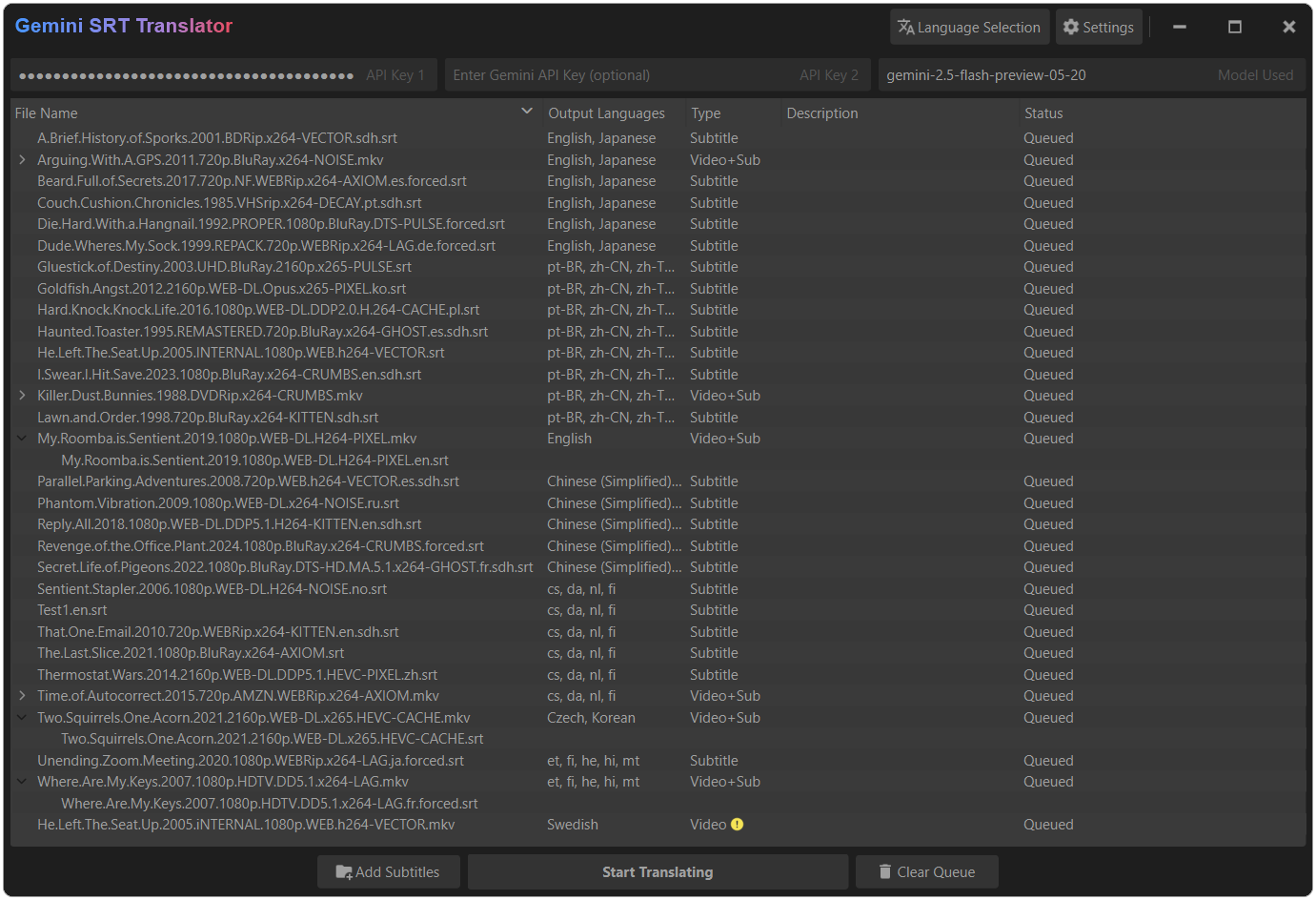Collapse the Where.Are.My.Keys mkv row
This screenshot has width=1316, height=900.
(x=22, y=782)
